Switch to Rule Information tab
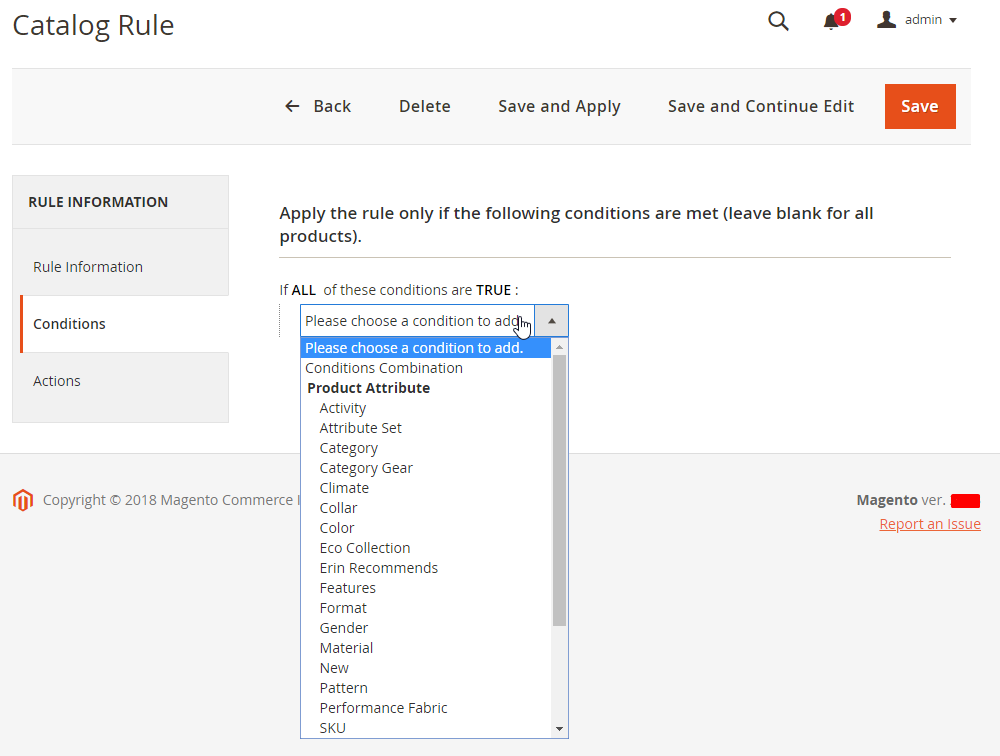Viewport: 1000px width, 756px height. click(x=88, y=267)
